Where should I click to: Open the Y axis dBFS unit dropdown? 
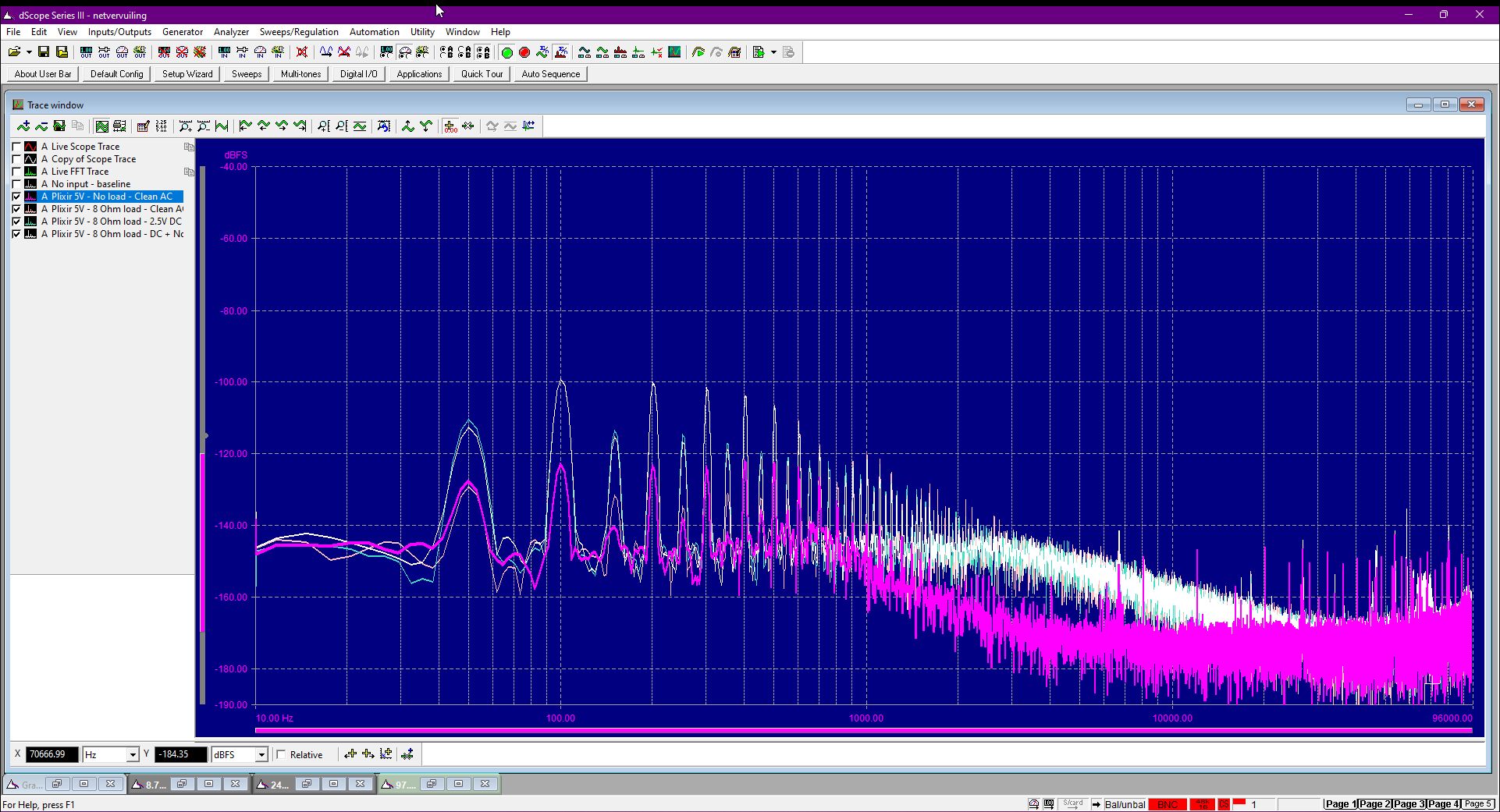261,754
